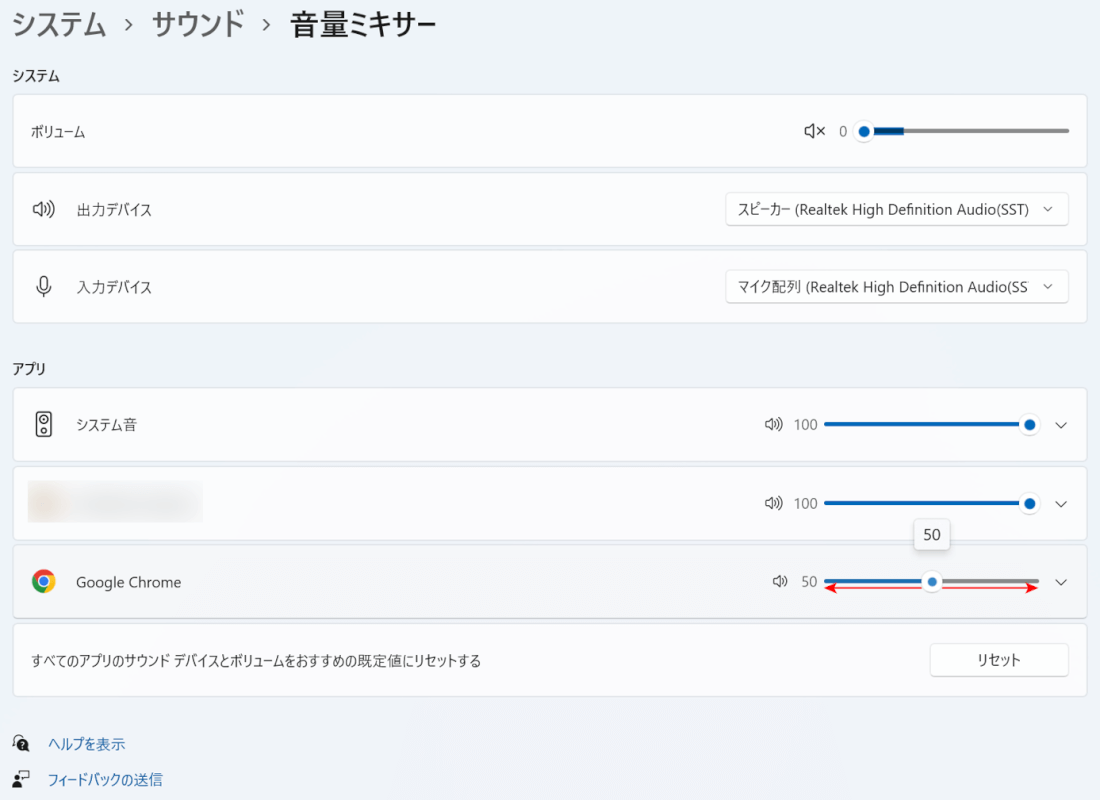Go to システム in the breadcrumb
Screen dimensions: 1100x800
click(x=59, y=25)
